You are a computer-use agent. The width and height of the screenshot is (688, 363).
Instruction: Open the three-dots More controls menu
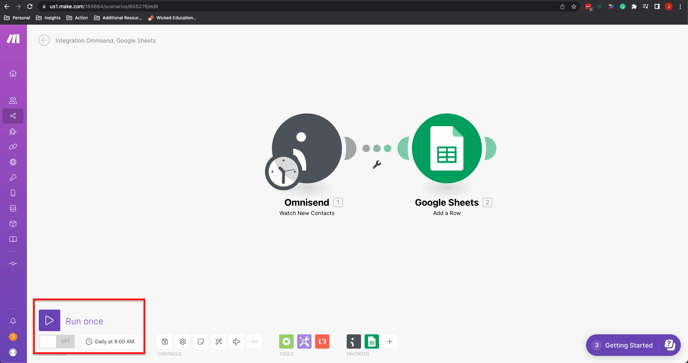click(x=254, y=341)
